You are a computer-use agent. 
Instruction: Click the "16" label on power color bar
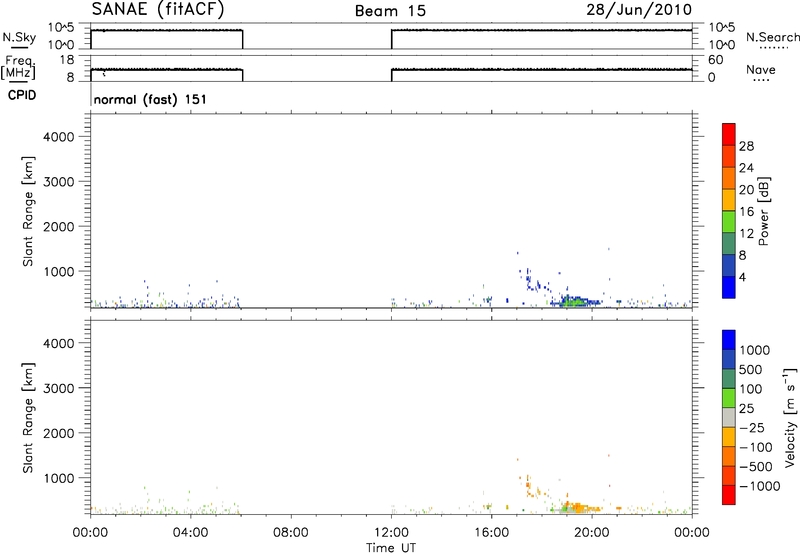click(x=746, y=212)
